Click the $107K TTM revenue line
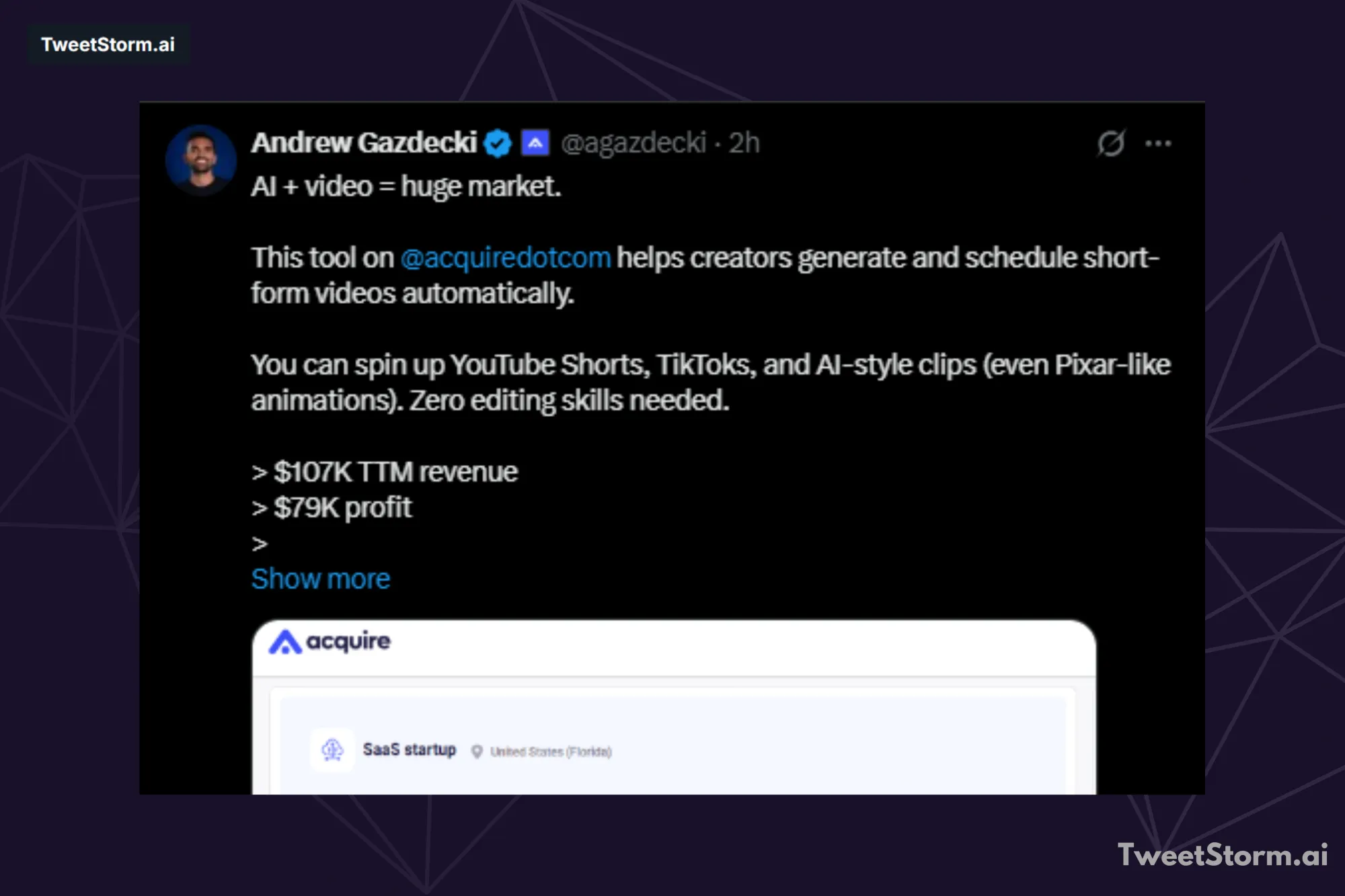The image size is (1345, 896). tap(384, 471)
